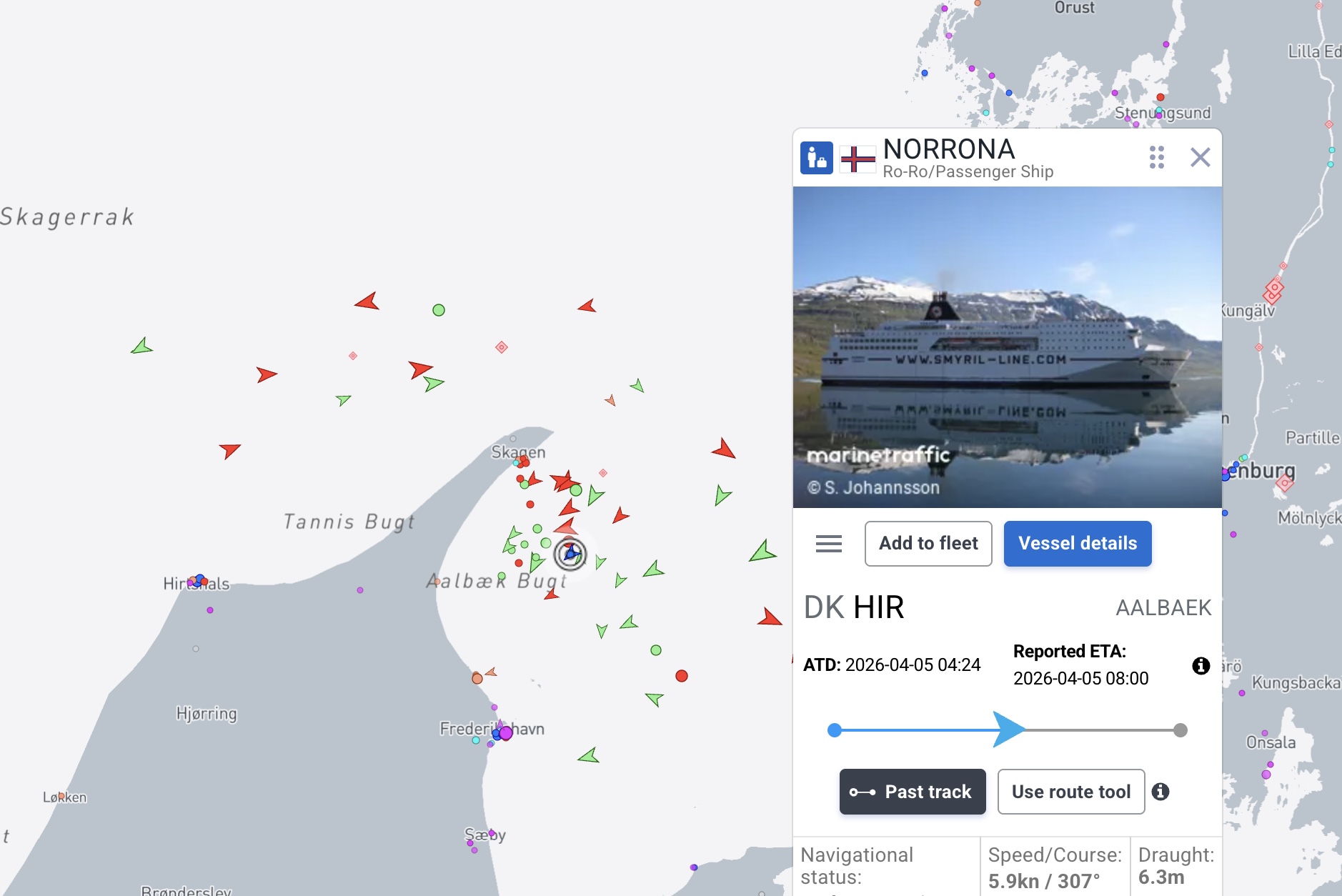Open Vessel details

coord(1077,544)
